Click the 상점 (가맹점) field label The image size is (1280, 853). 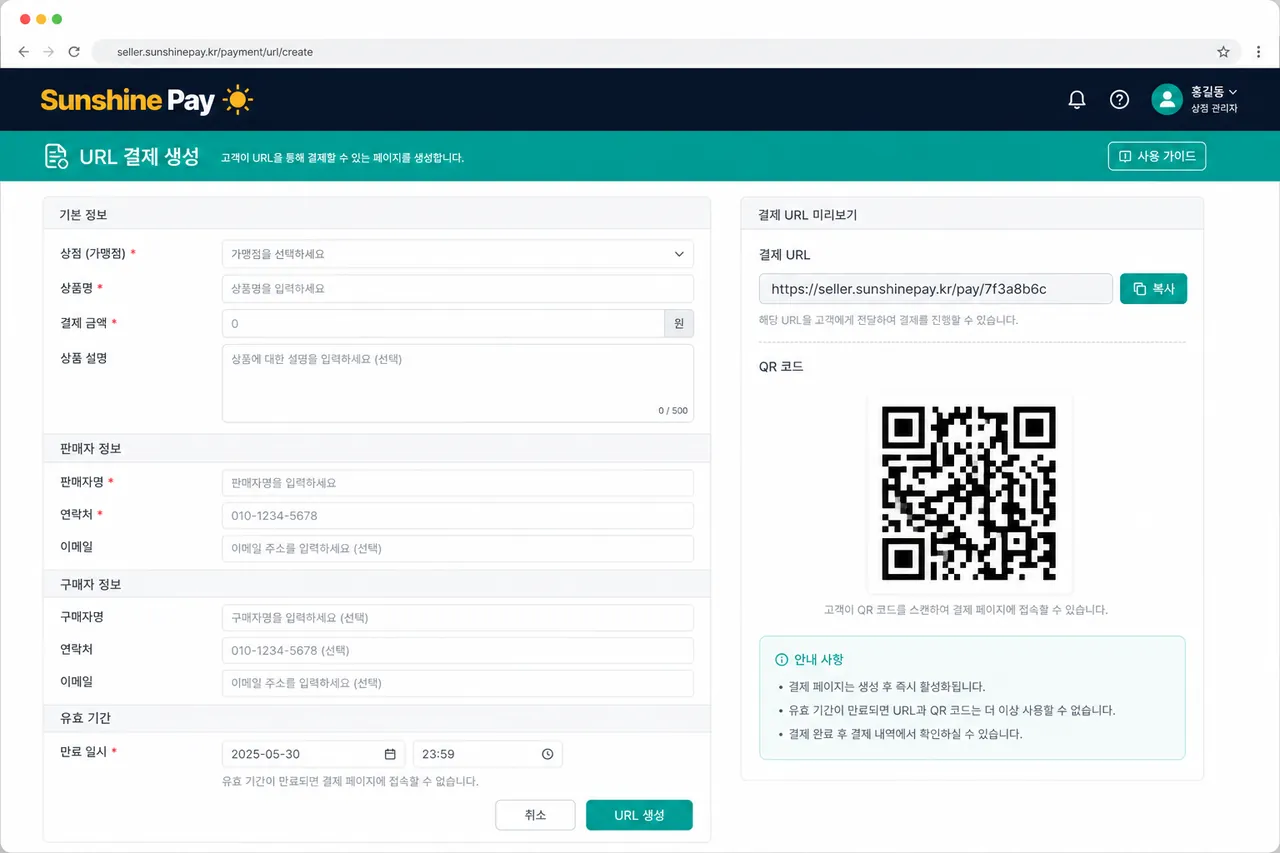coord(93,253)
